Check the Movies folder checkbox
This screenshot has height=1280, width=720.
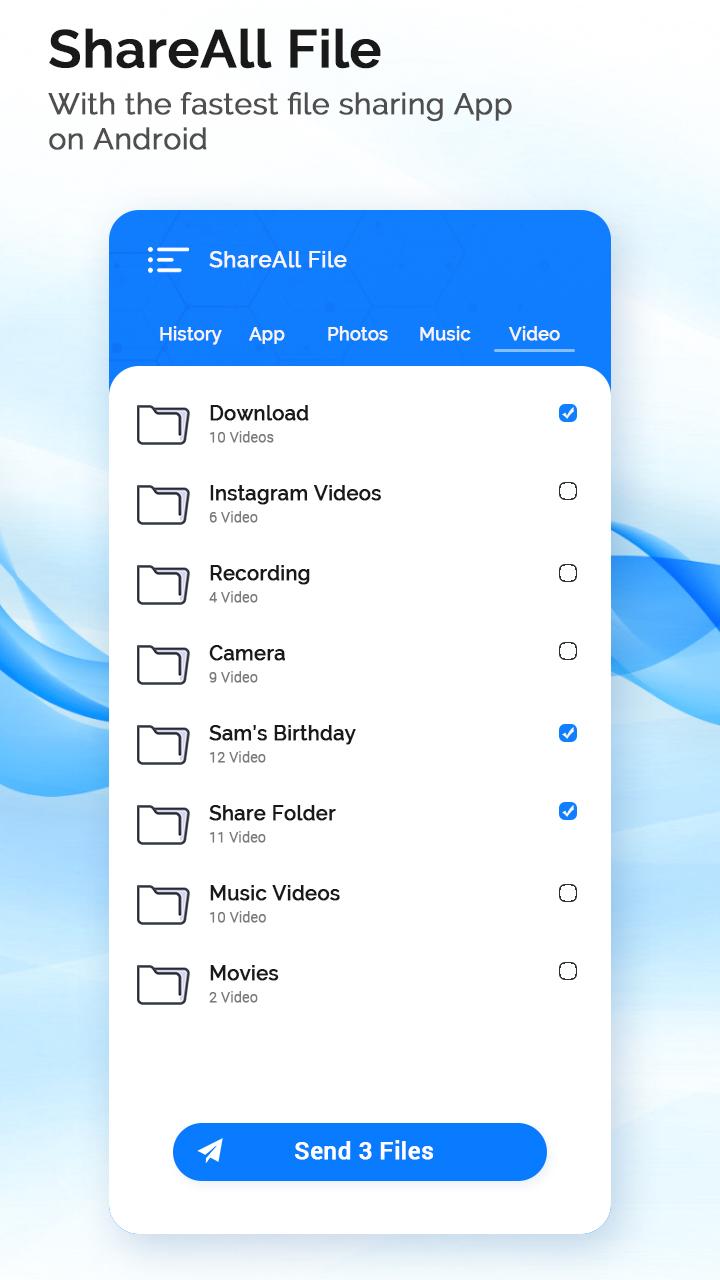pyautogui.click(x=568, y=971)
